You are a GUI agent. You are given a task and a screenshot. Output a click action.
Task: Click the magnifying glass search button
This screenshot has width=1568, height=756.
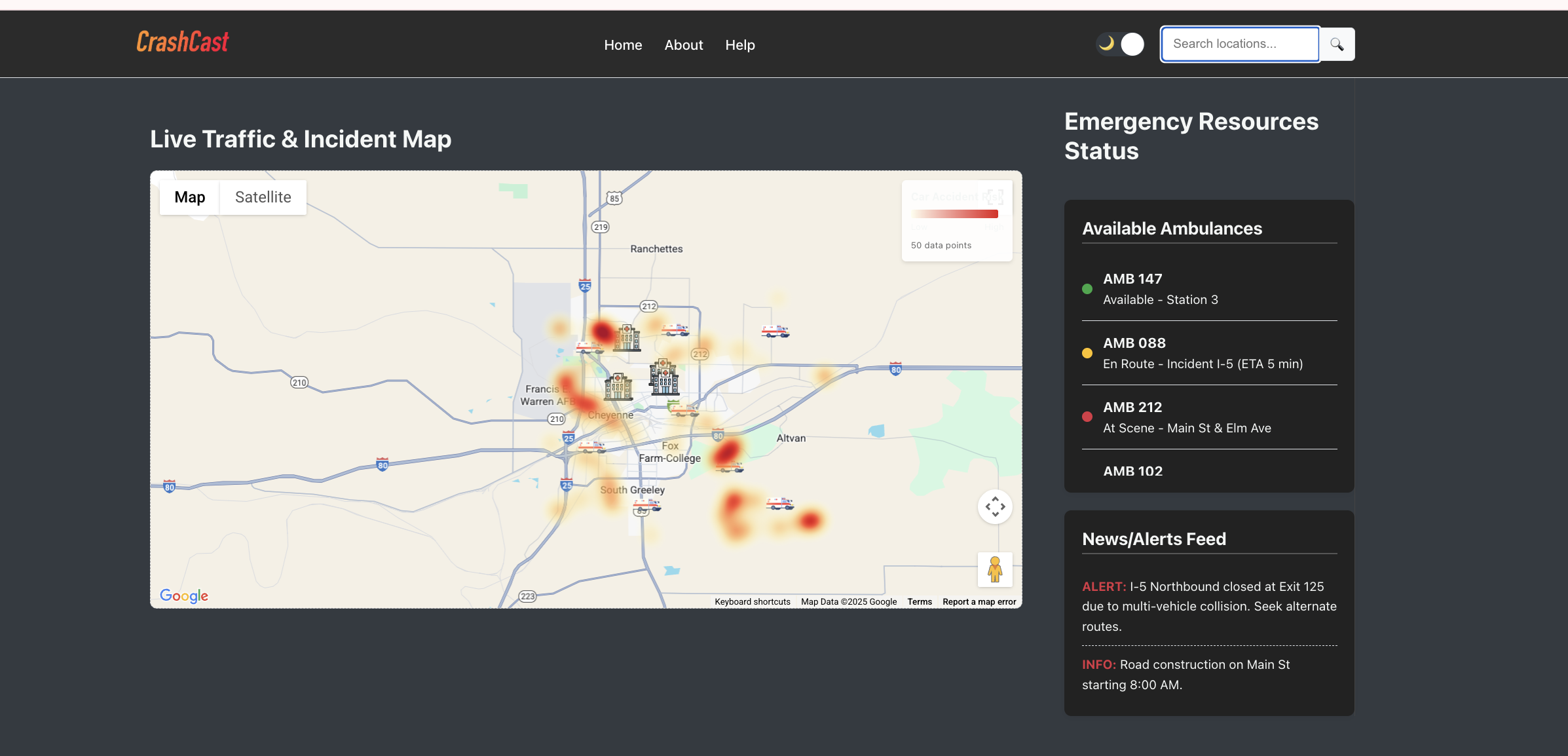click(x=1337, y=45)
